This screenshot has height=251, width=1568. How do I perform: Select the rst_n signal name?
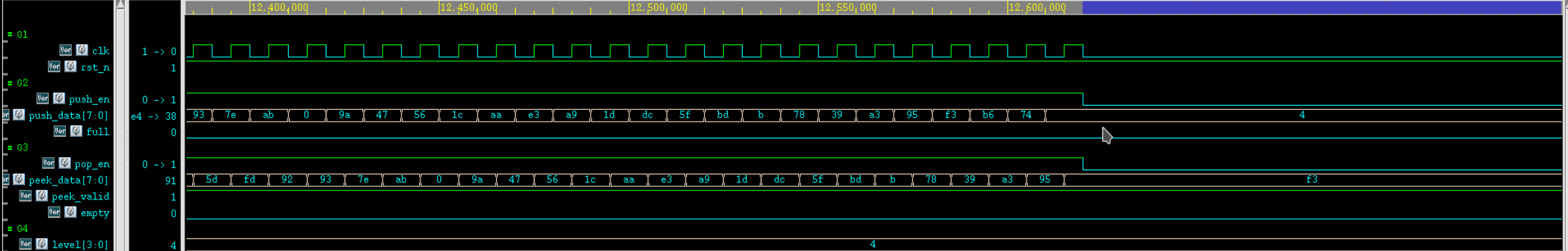95,67
